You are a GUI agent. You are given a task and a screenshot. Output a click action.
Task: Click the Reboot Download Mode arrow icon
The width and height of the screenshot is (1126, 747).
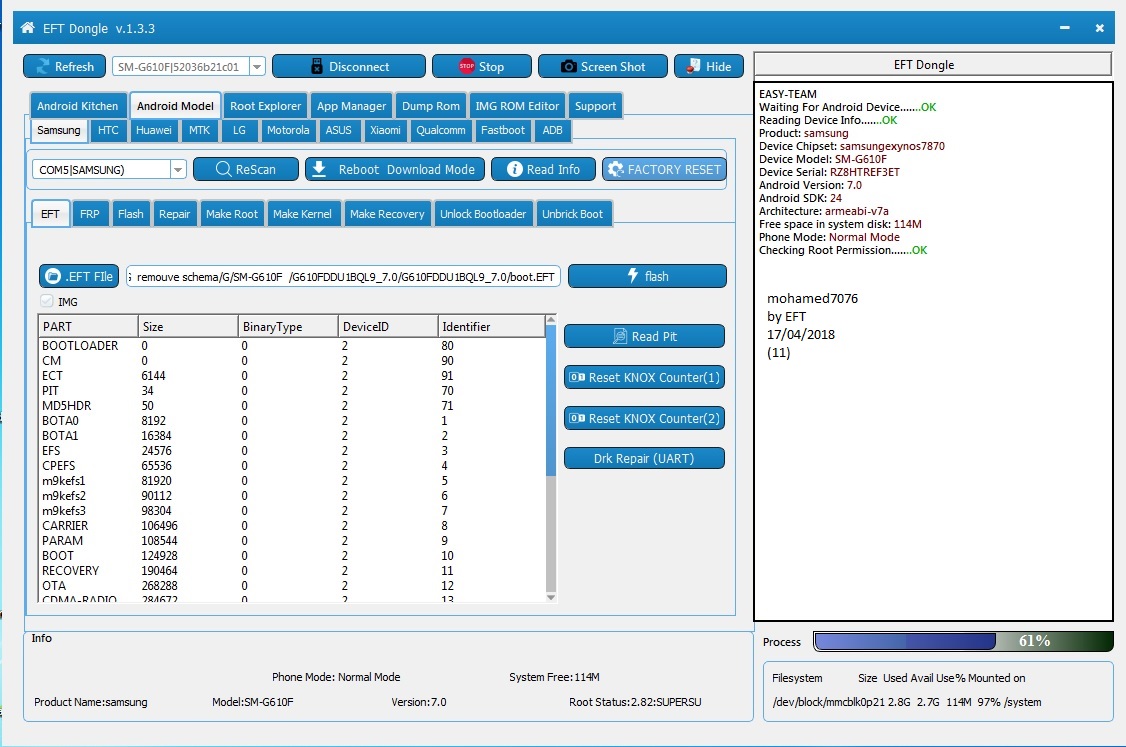pos(320,169)
